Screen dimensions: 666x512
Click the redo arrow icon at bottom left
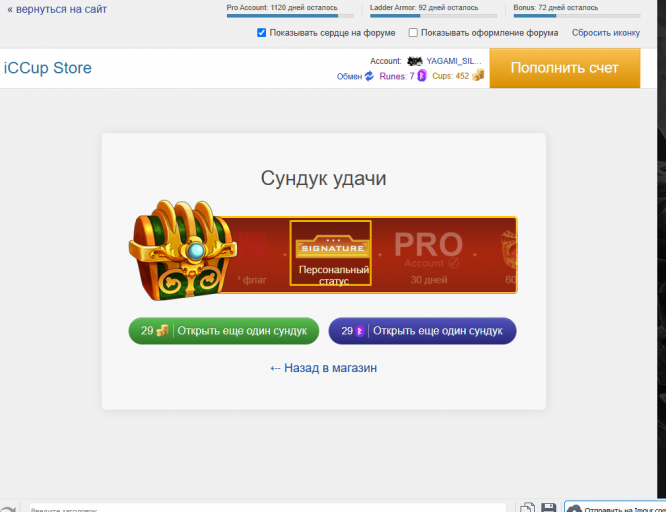[x=8, y=509]
